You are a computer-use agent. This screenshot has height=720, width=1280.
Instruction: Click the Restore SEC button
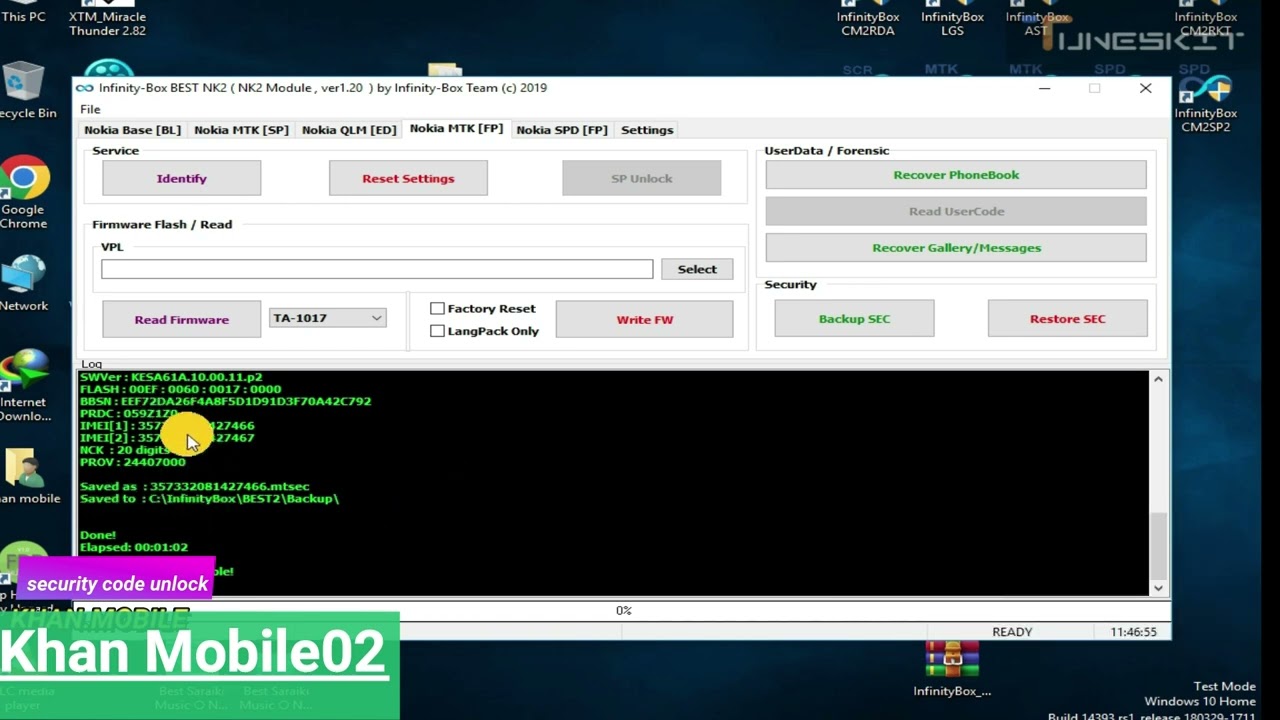(1067, 318)
